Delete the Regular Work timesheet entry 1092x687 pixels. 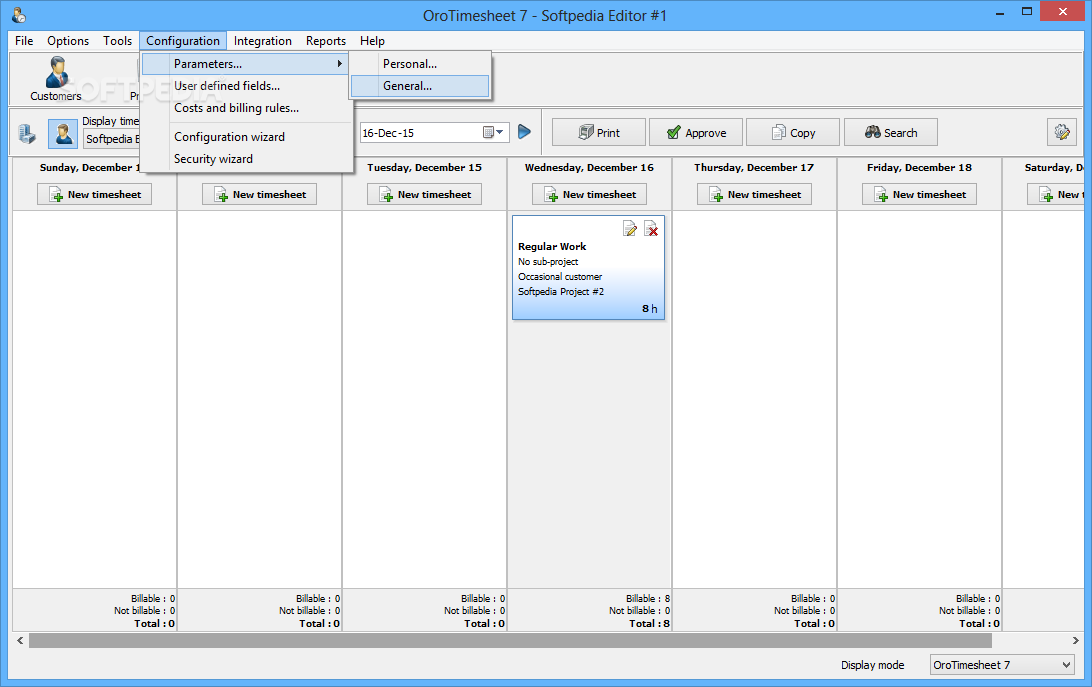651,229
